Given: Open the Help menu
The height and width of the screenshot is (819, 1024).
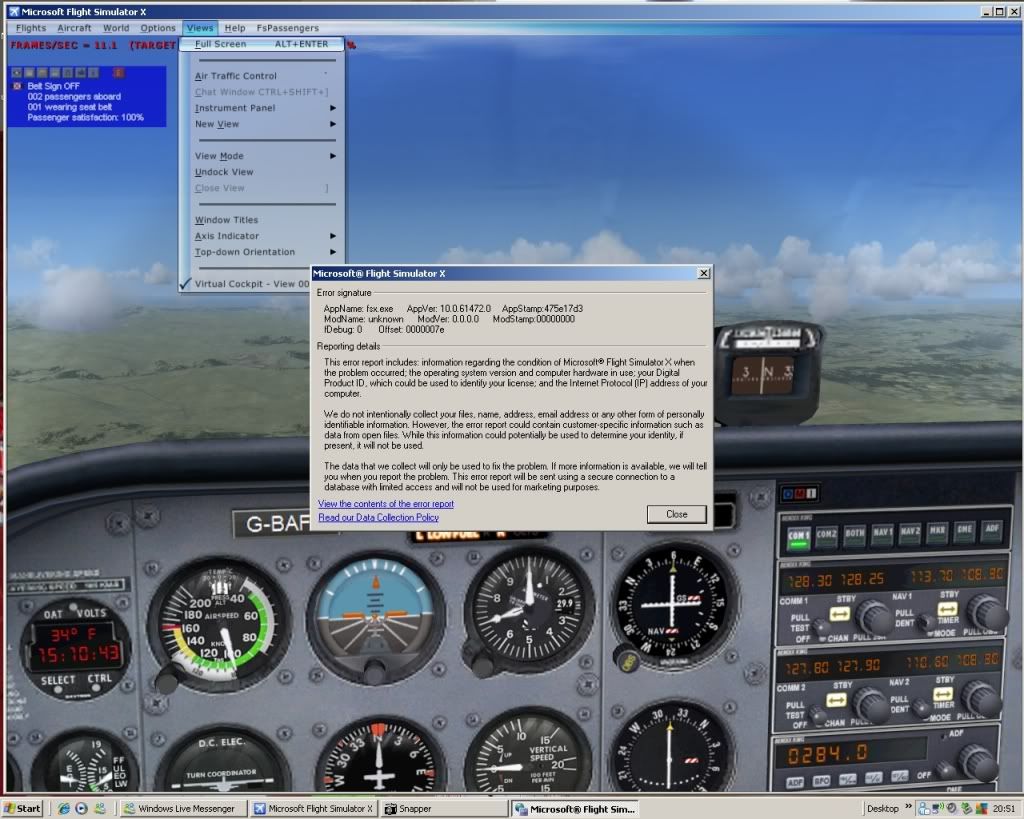Looking at the screenshot, I should click(234, 28).
